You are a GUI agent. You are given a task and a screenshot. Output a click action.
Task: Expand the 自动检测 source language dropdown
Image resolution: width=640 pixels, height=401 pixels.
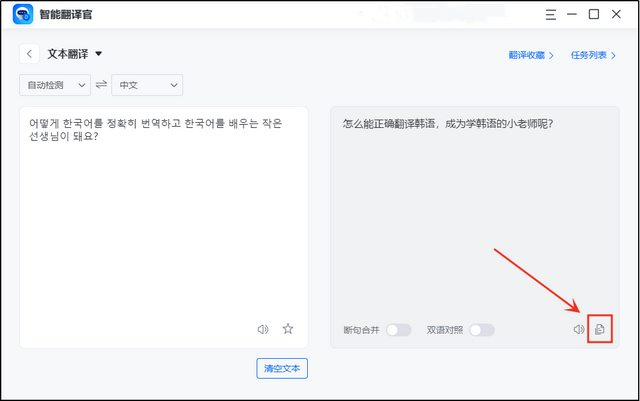55,85
